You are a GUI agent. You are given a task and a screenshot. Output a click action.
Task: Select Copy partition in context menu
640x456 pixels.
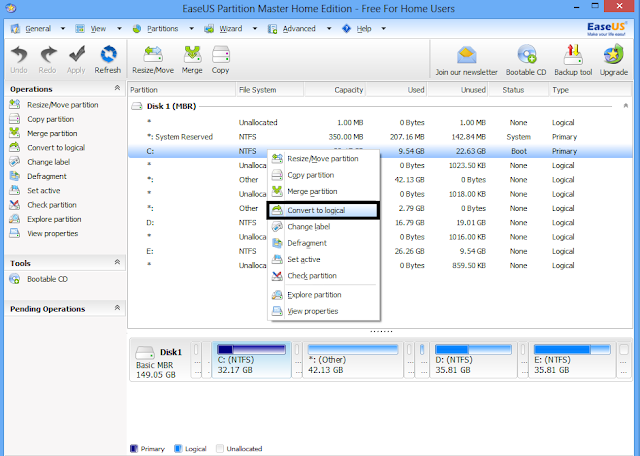pos(323,175)
